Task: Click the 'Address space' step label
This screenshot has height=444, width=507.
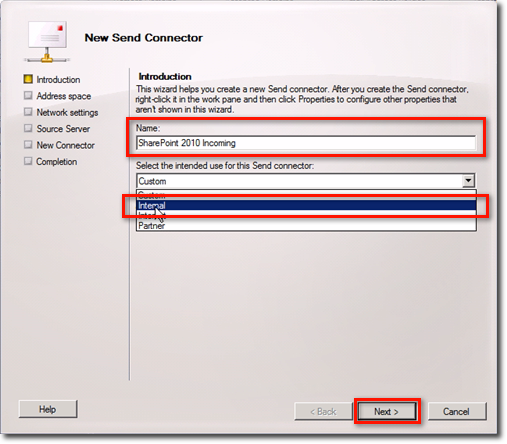Action: tap(64, 96)
